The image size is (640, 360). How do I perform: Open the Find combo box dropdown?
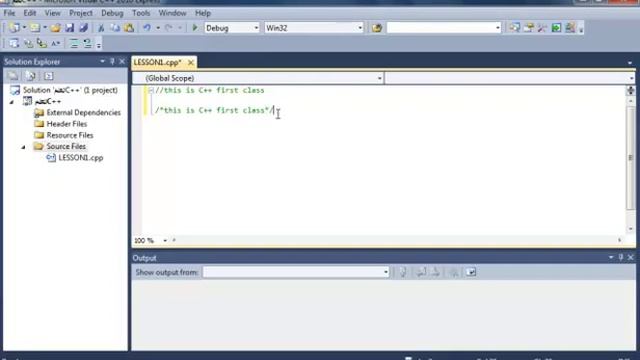498,28
